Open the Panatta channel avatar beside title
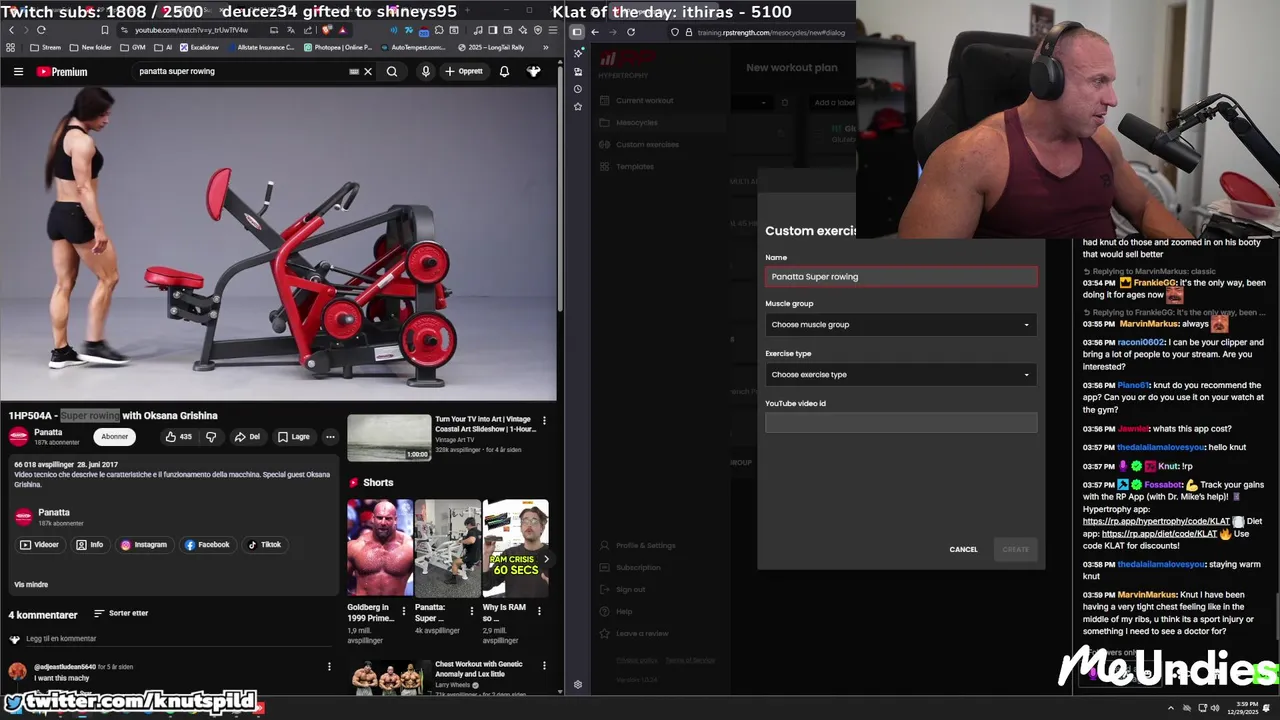Viewport: 1280px width, 720px height. (18, 436)
